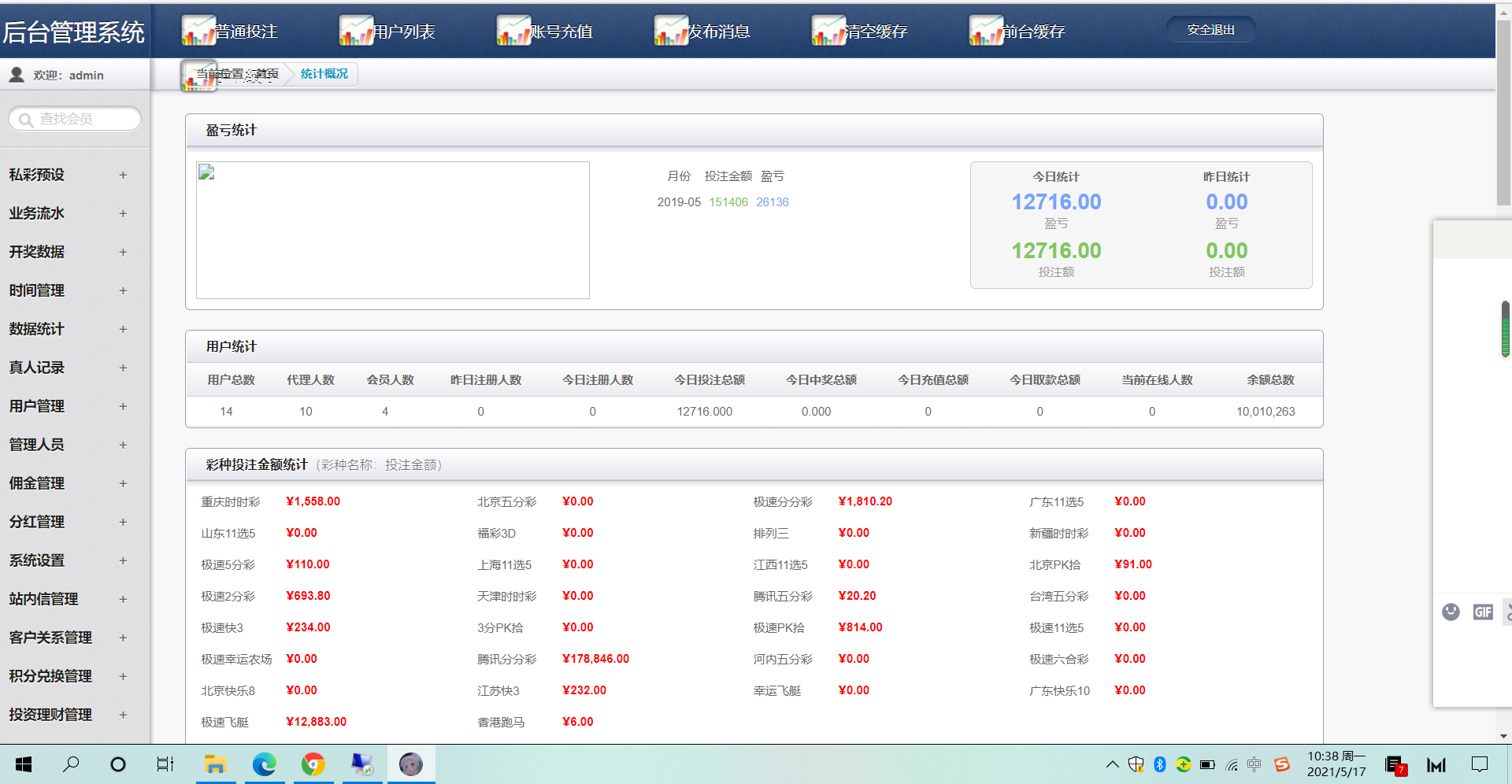Click the 安全退出 logout button

[x=1210, y=30]
